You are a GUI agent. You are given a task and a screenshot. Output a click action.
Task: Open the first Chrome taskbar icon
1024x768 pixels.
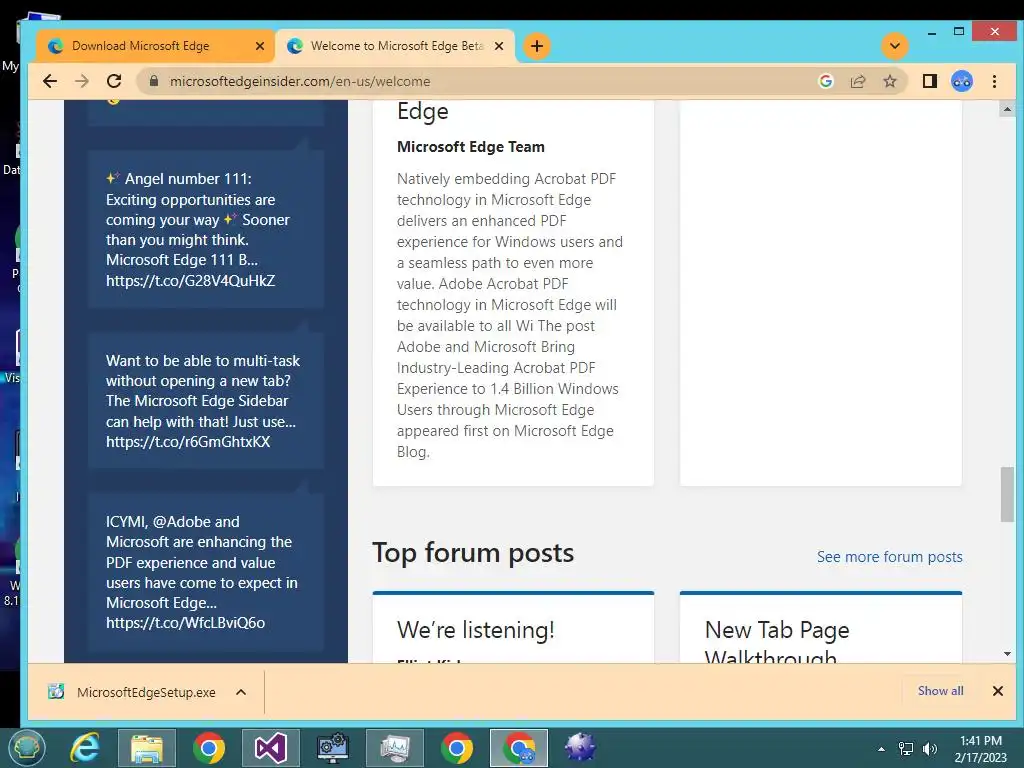(209, 748)
